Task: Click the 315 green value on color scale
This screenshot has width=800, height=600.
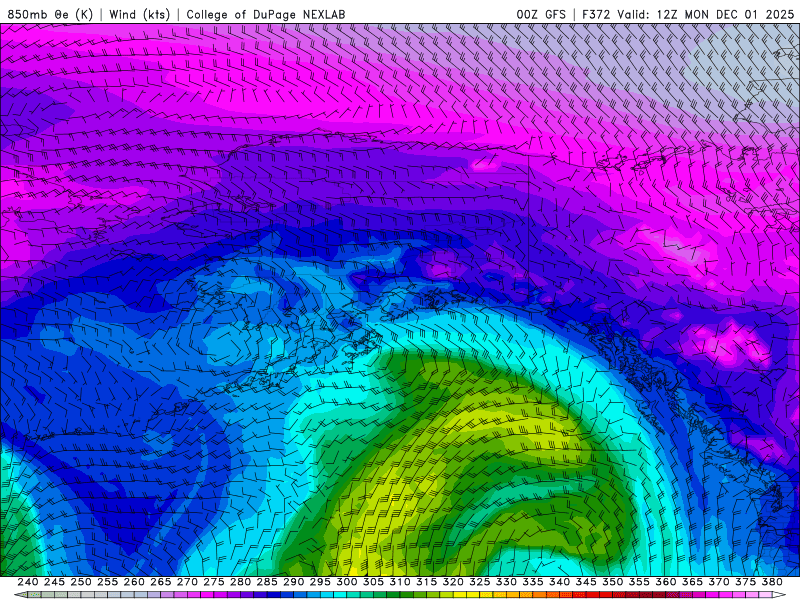Action: point(427,582)
